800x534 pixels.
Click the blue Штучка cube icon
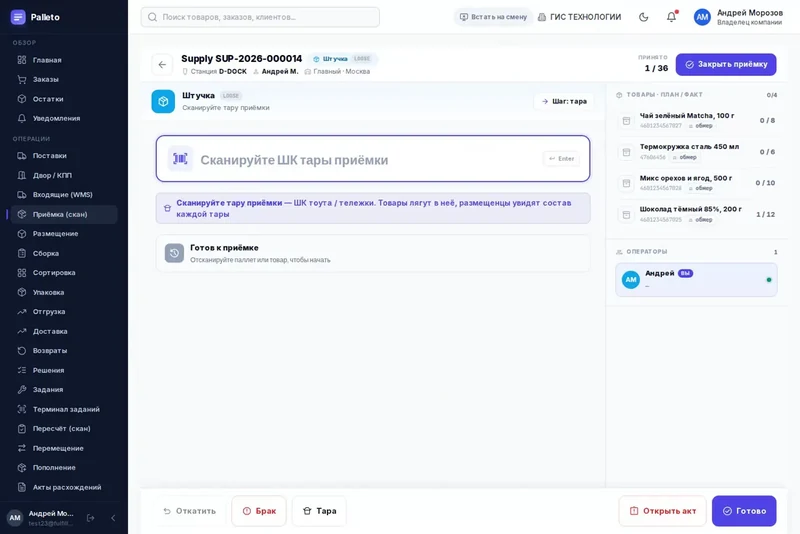tap(163, 101)
